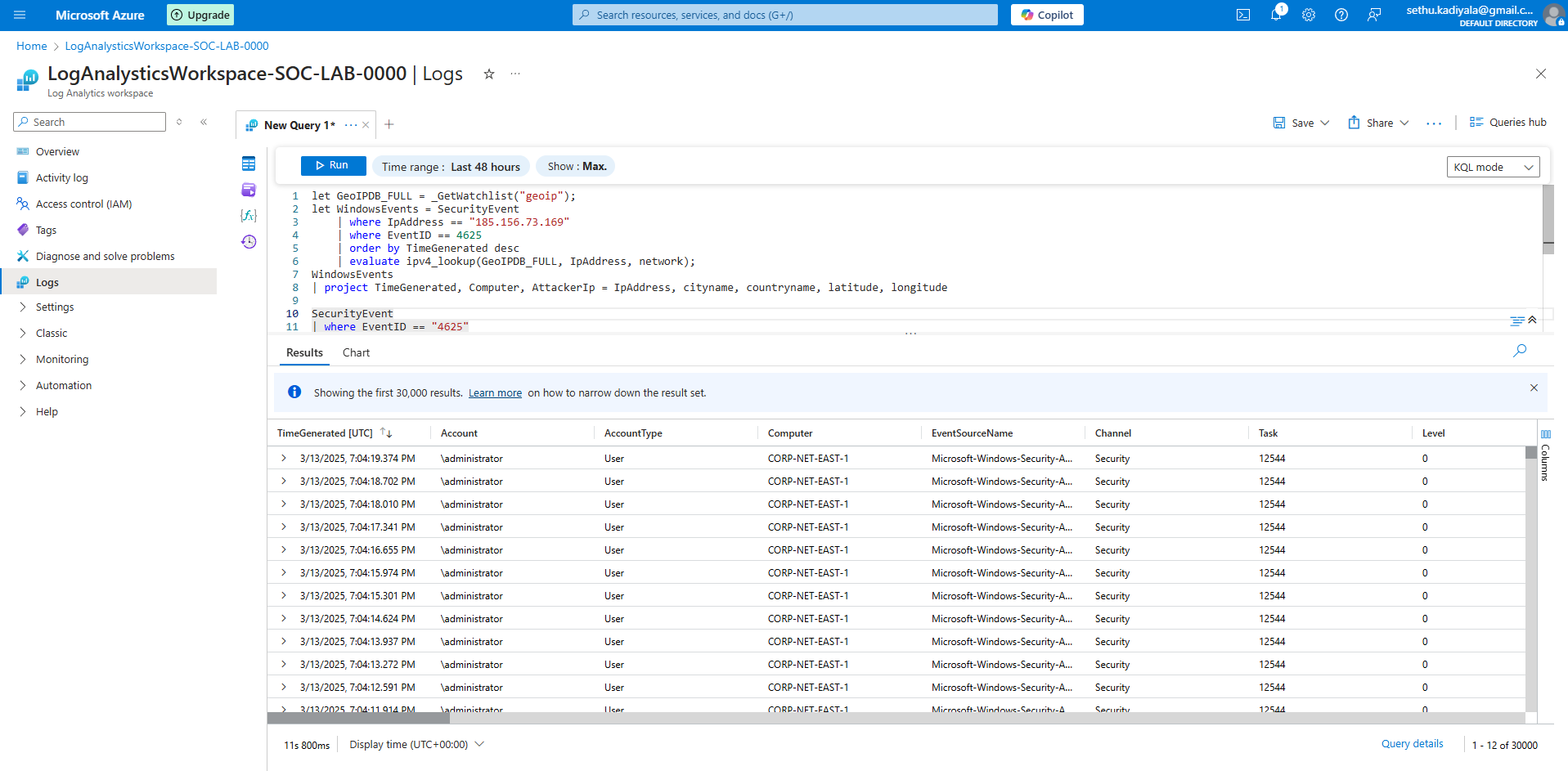Click the Copilot button
Viewport: 1568px width, 771px height.
click(x=1047, y=15)
